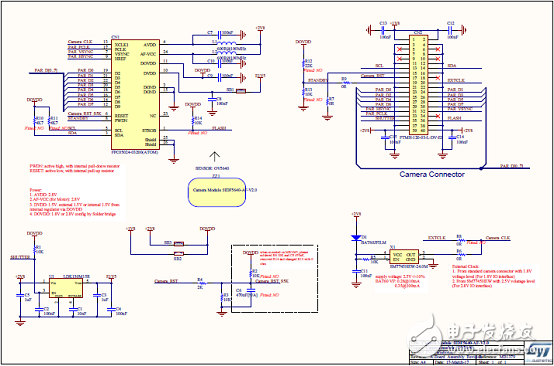Click the yellow Camera Module rounded box
Screen dimensions: 554x366
coord(217,192)
